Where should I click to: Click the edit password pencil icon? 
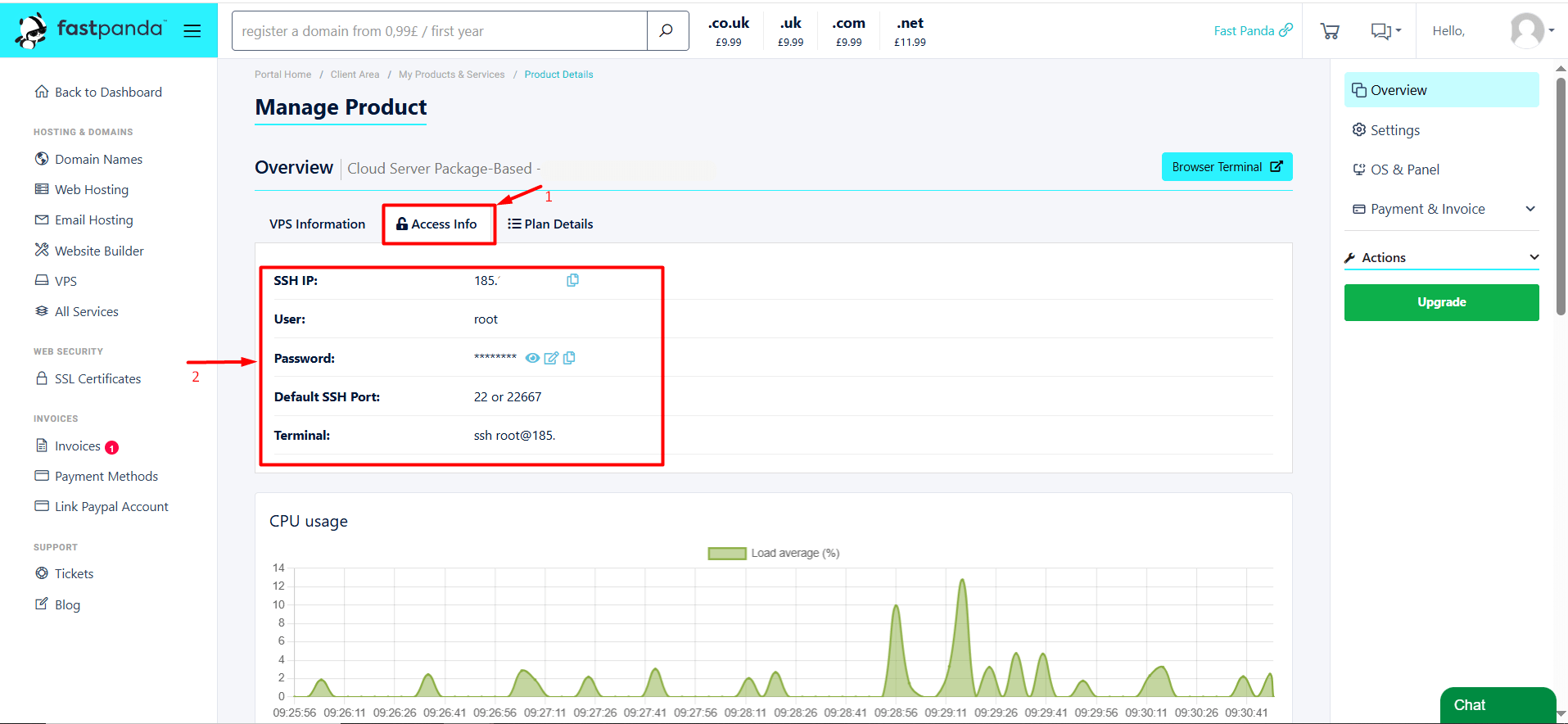[551, 358]
